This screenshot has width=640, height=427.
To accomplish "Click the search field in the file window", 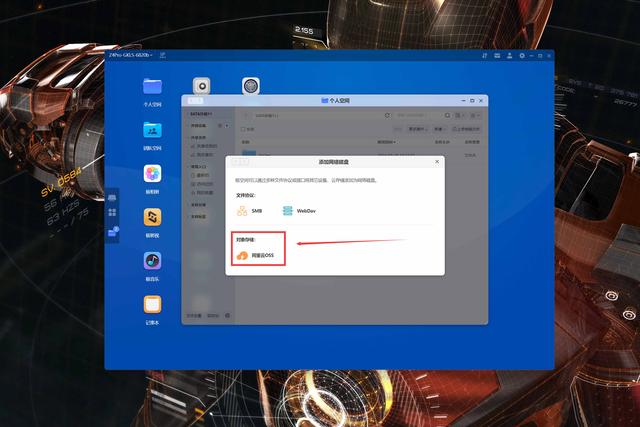I will (x=418, y=116).
